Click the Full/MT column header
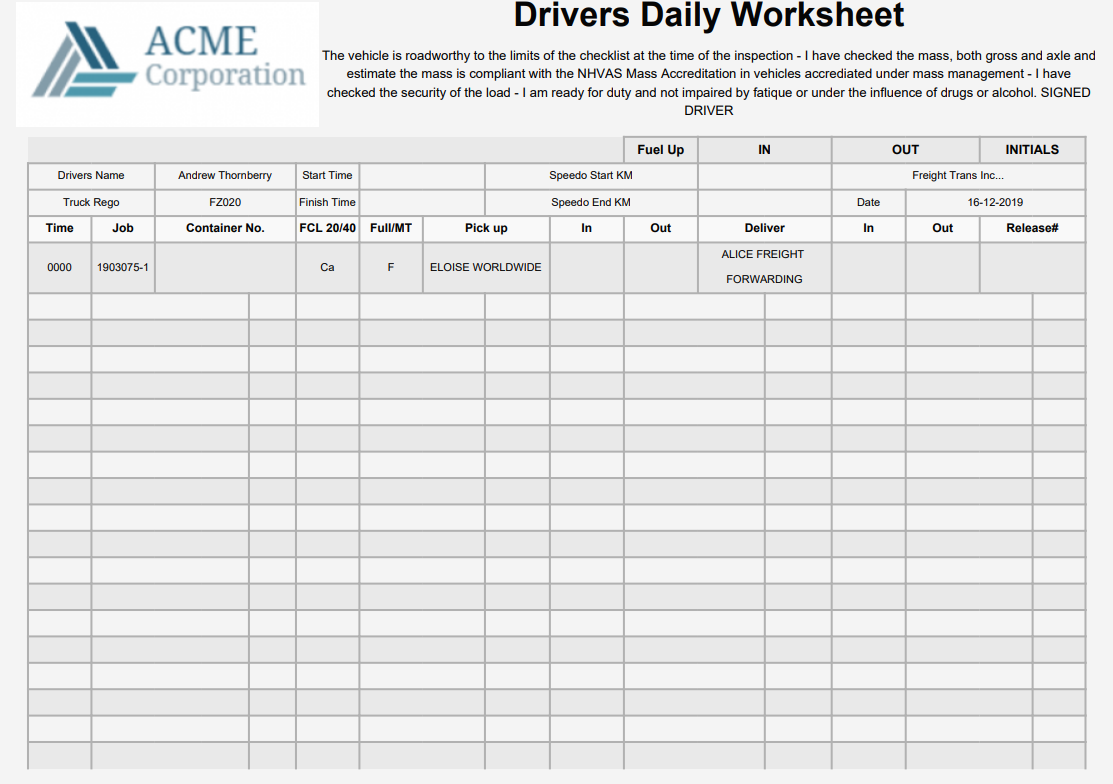Image resolution: width=1113 pixels, height=784 pixels. (x=391, y=228)
